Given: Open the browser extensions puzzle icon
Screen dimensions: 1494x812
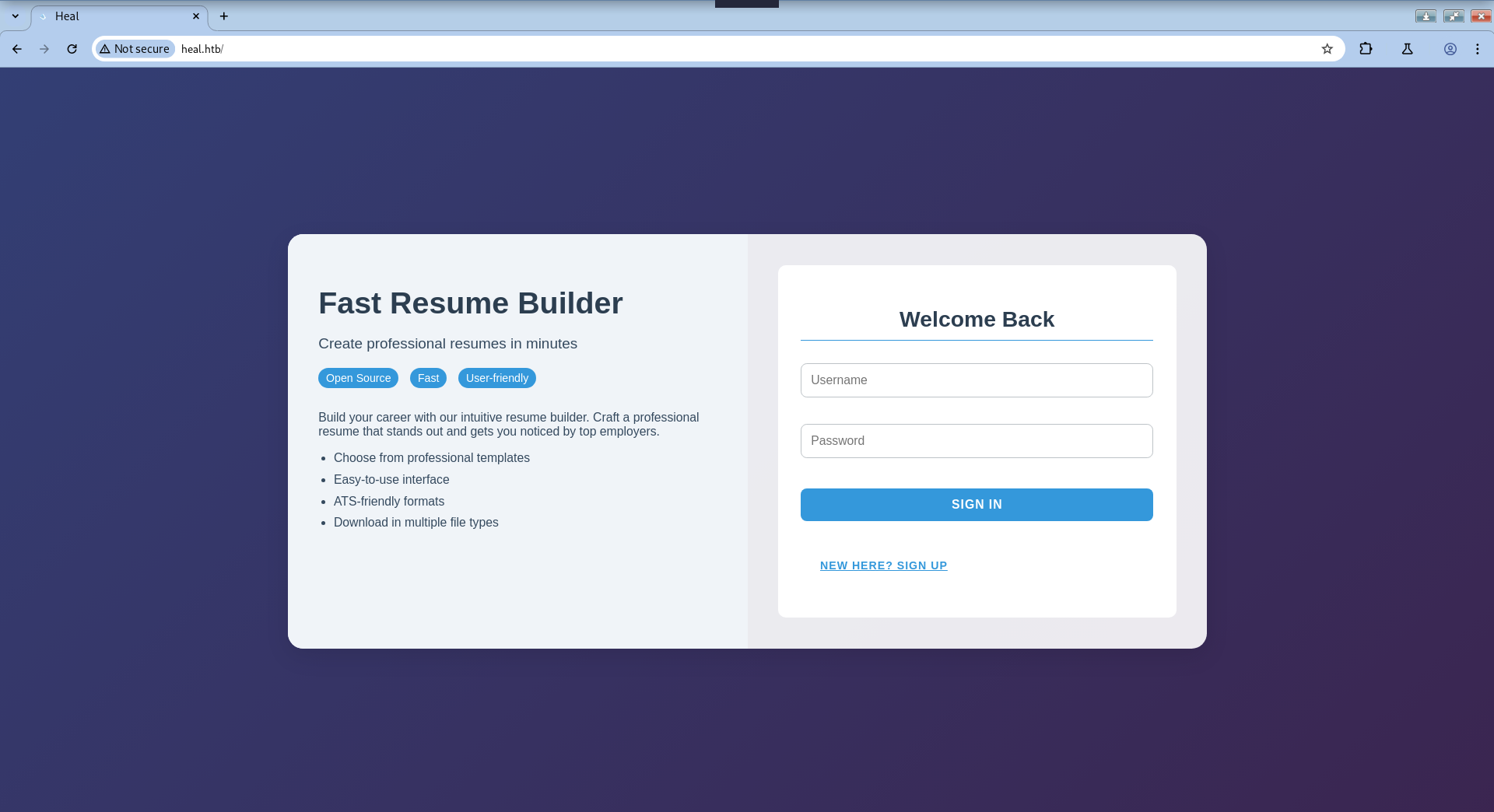Looking at the screenshot, I should [x=1366, y=48].
